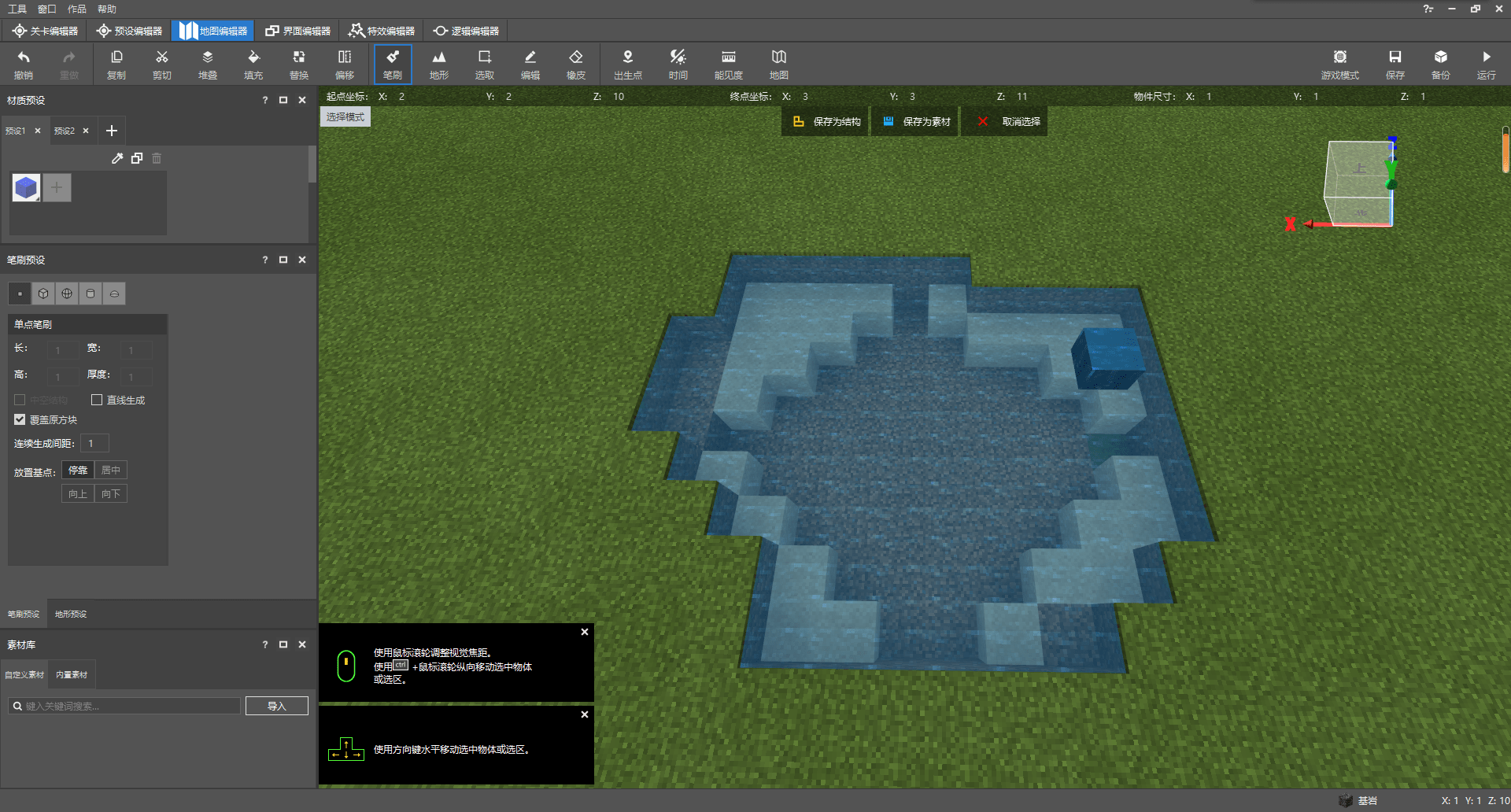Screen dimensions: 1511x812
Task: Choose the sphere brush shape
Action: pos(67,293)
